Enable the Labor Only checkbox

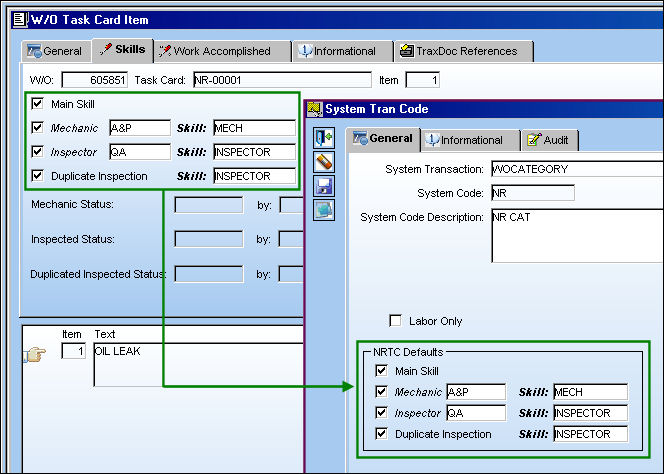click(x=395, y=321)
